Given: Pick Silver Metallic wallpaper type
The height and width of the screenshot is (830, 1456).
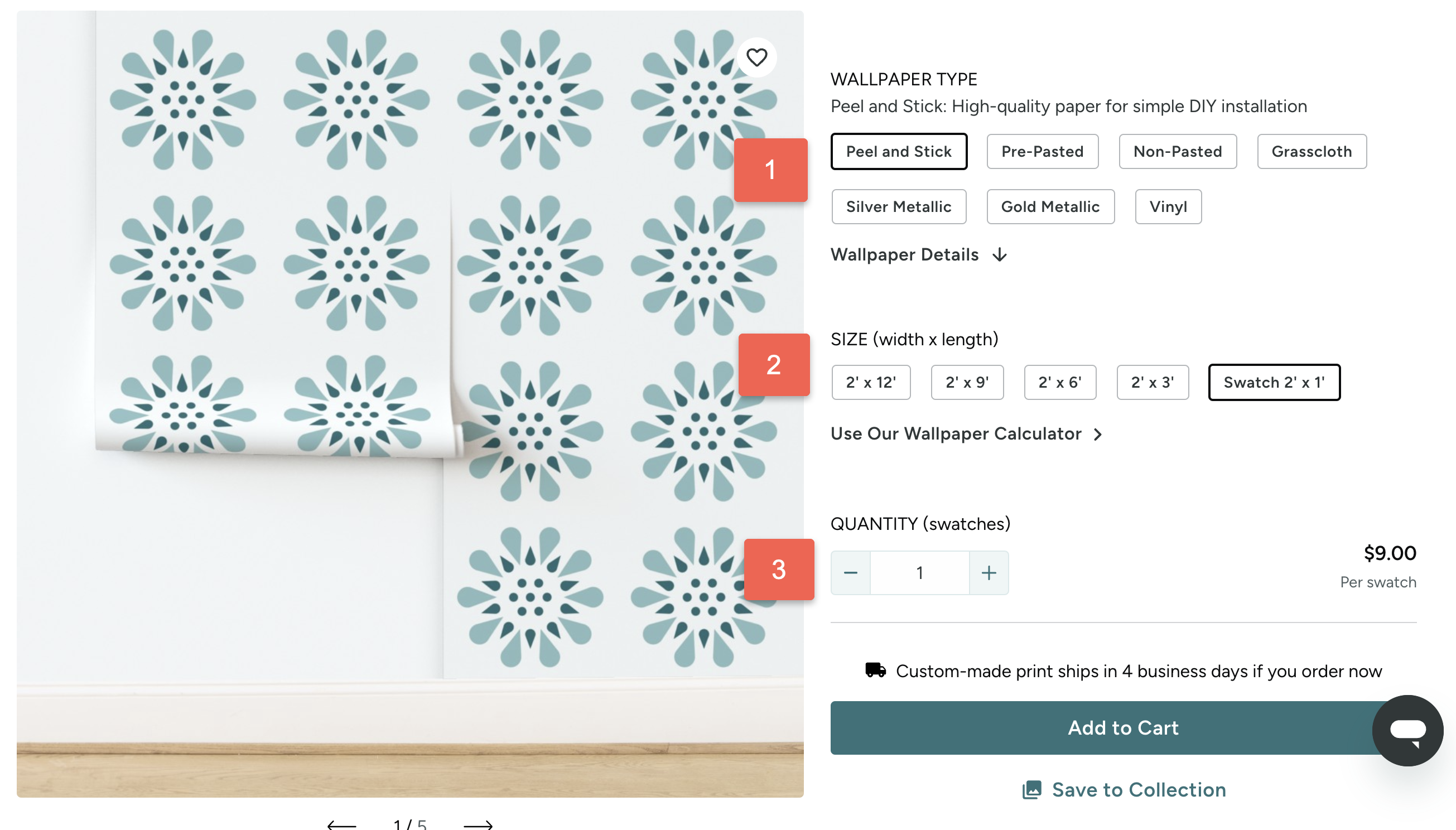Looking at the screenshot, I should coord(899,207).
